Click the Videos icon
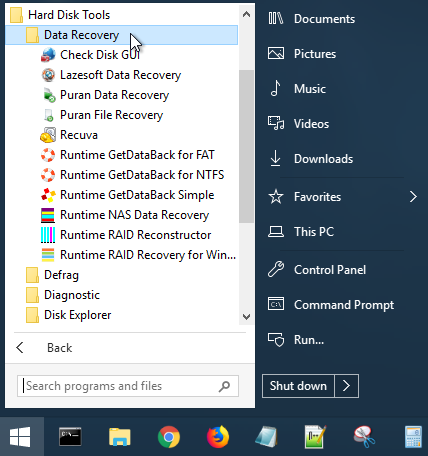 [x=276, y=123]
